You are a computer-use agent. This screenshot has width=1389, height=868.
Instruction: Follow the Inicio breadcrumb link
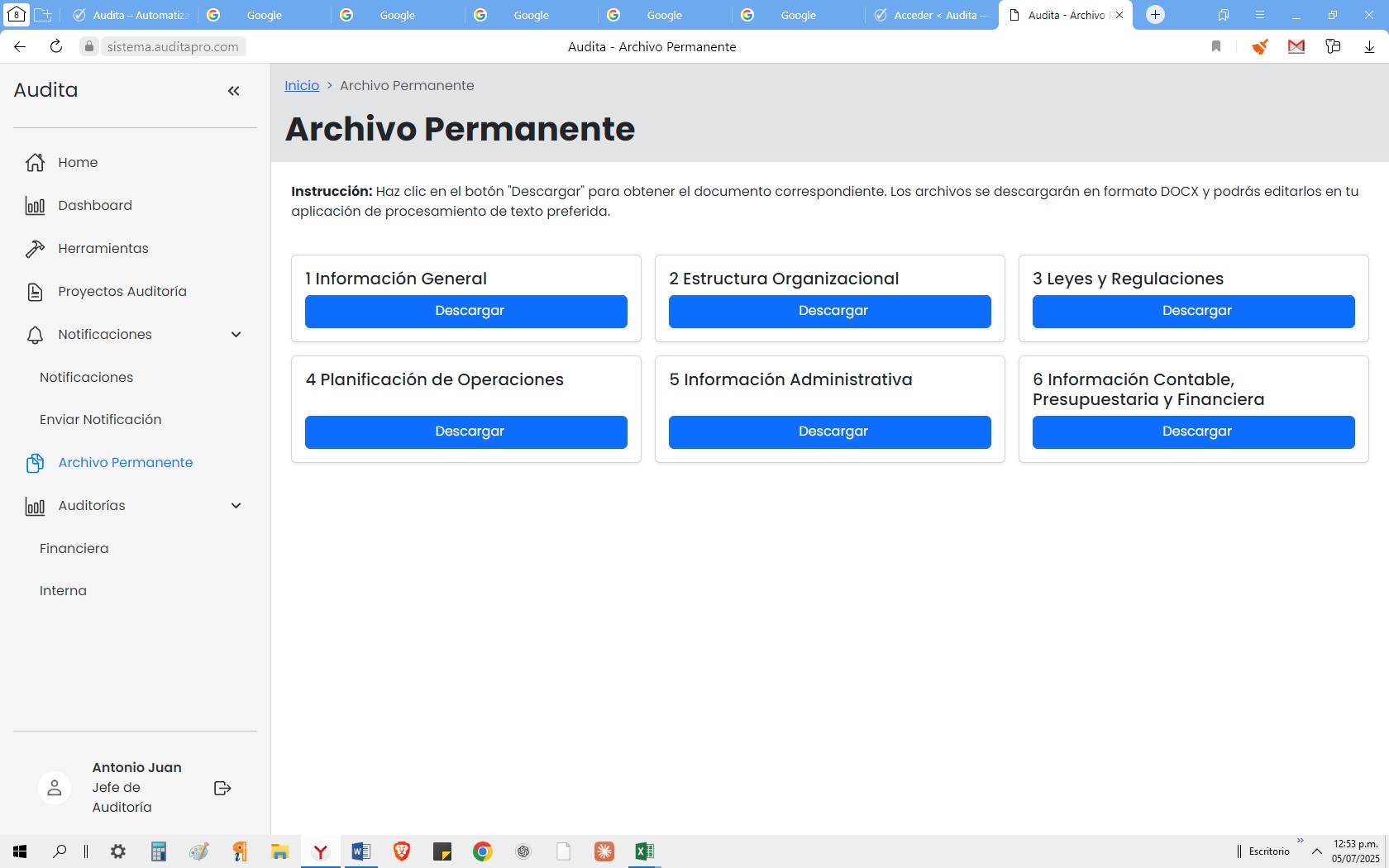coord(302,86)
